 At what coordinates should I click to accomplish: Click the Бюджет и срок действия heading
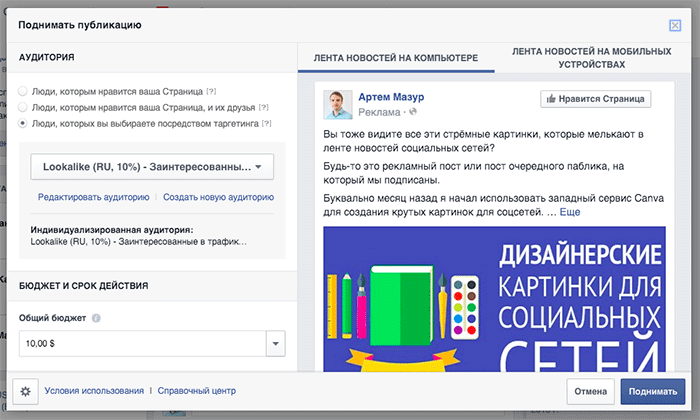click(x=83, y=286)
